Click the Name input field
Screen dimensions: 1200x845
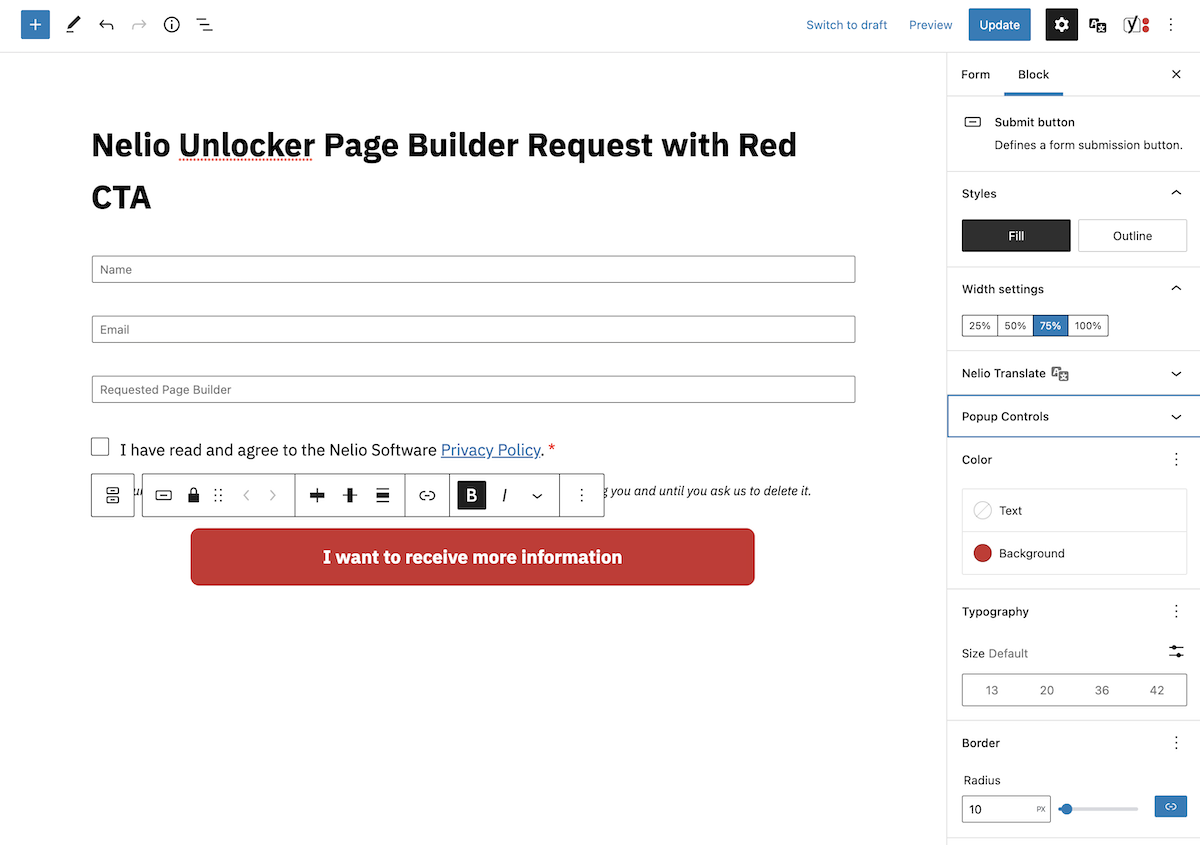click(x=473, y=269)
